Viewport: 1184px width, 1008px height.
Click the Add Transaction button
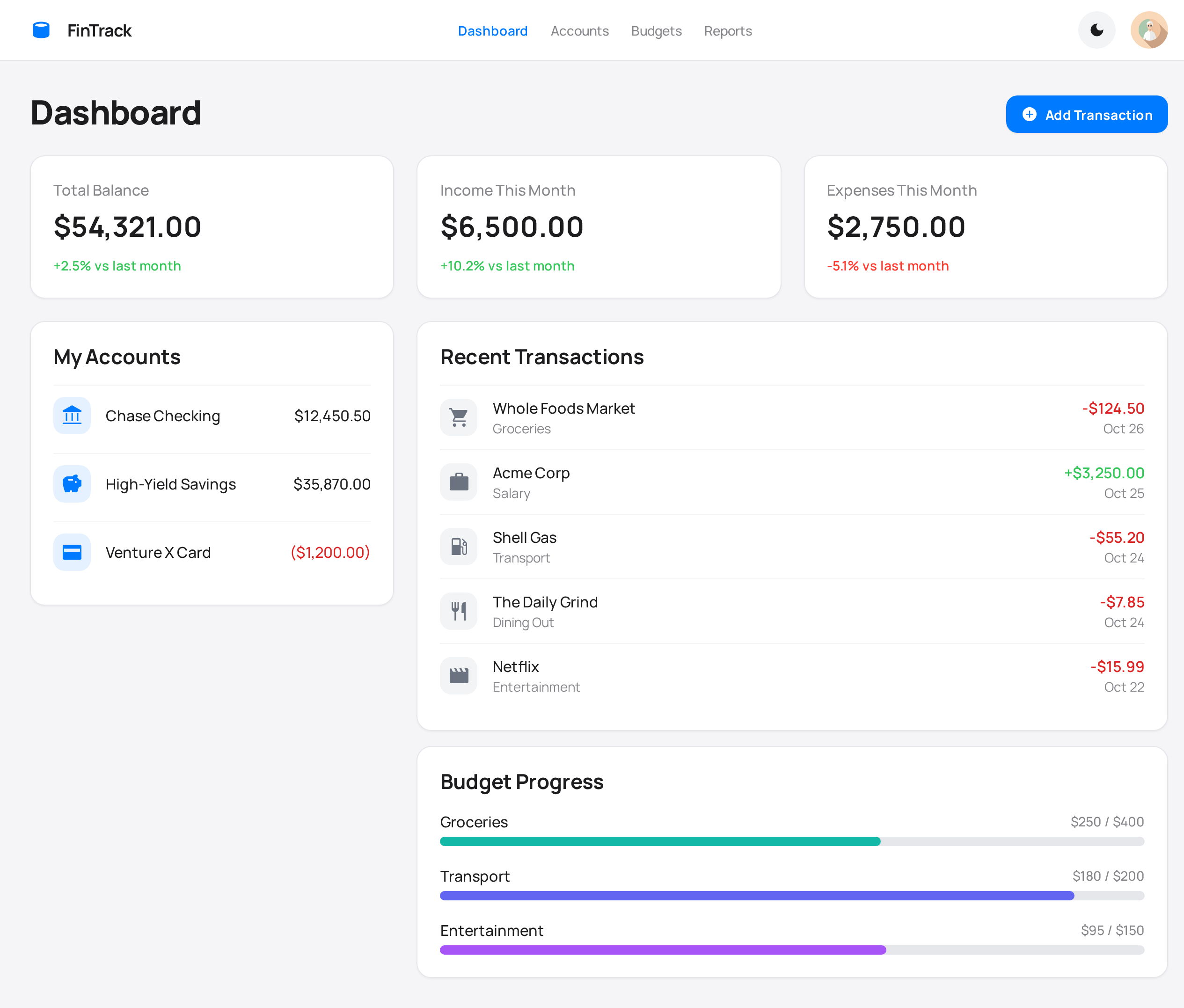tap(1087, 114)
